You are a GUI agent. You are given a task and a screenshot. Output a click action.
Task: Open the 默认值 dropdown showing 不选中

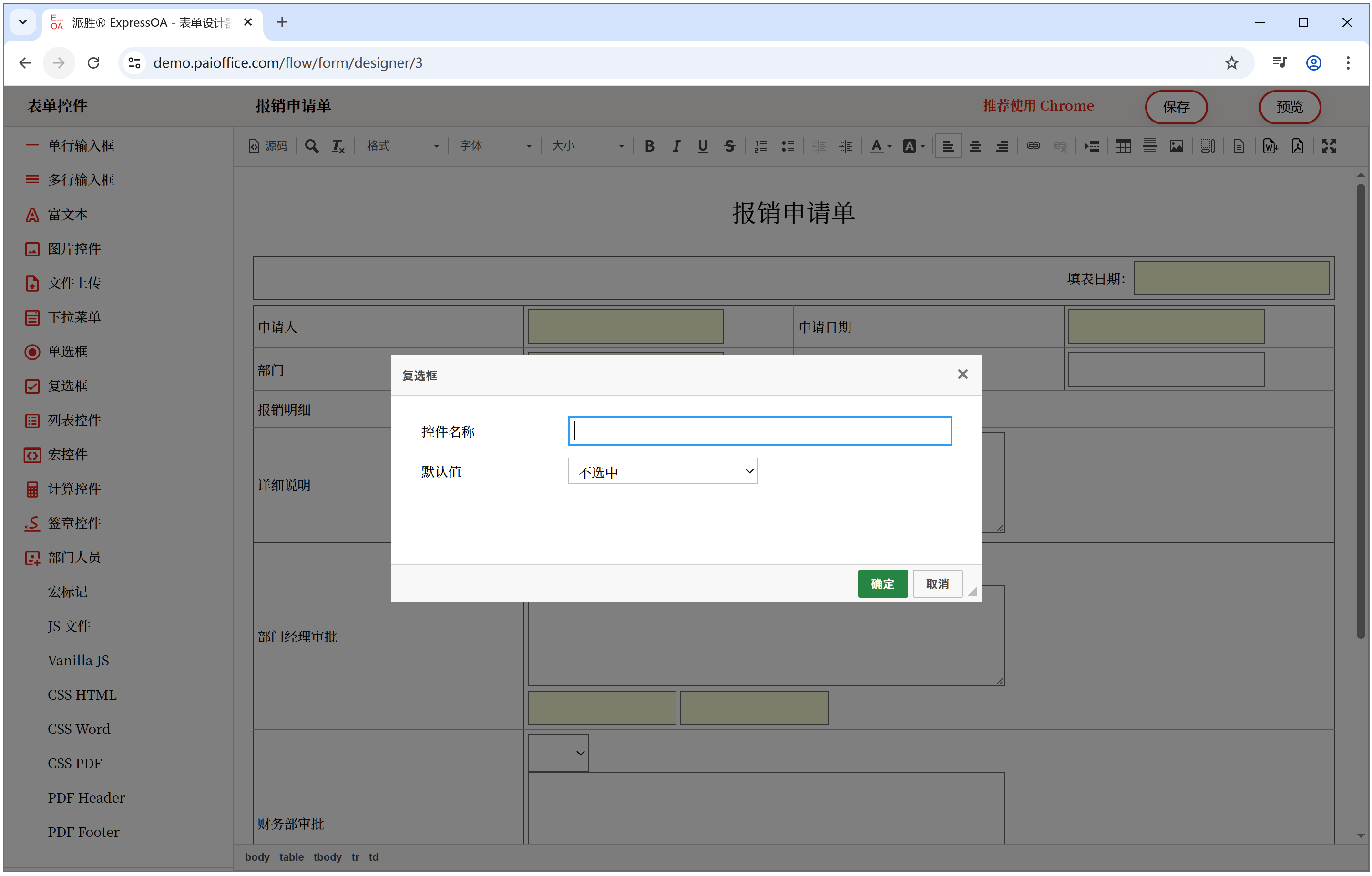click(662, 471)
